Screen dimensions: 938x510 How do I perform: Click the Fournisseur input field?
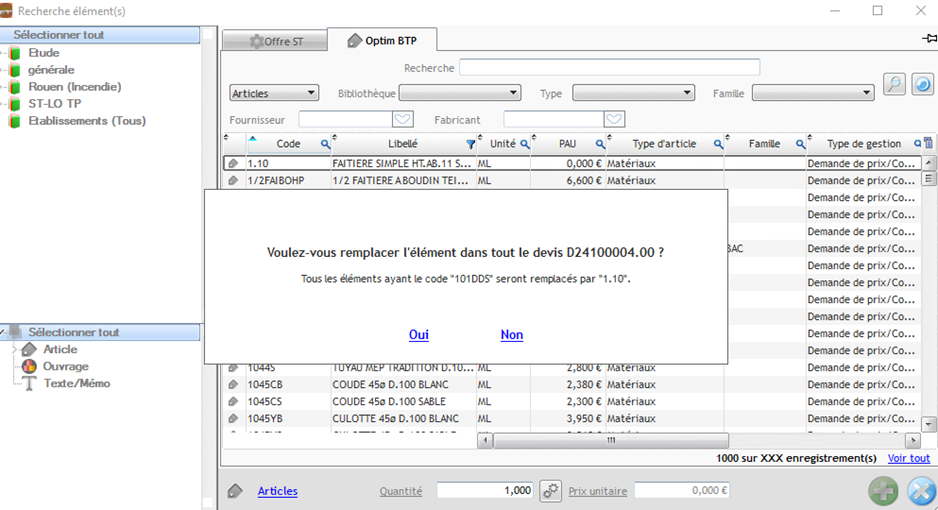tap(346, 120)
